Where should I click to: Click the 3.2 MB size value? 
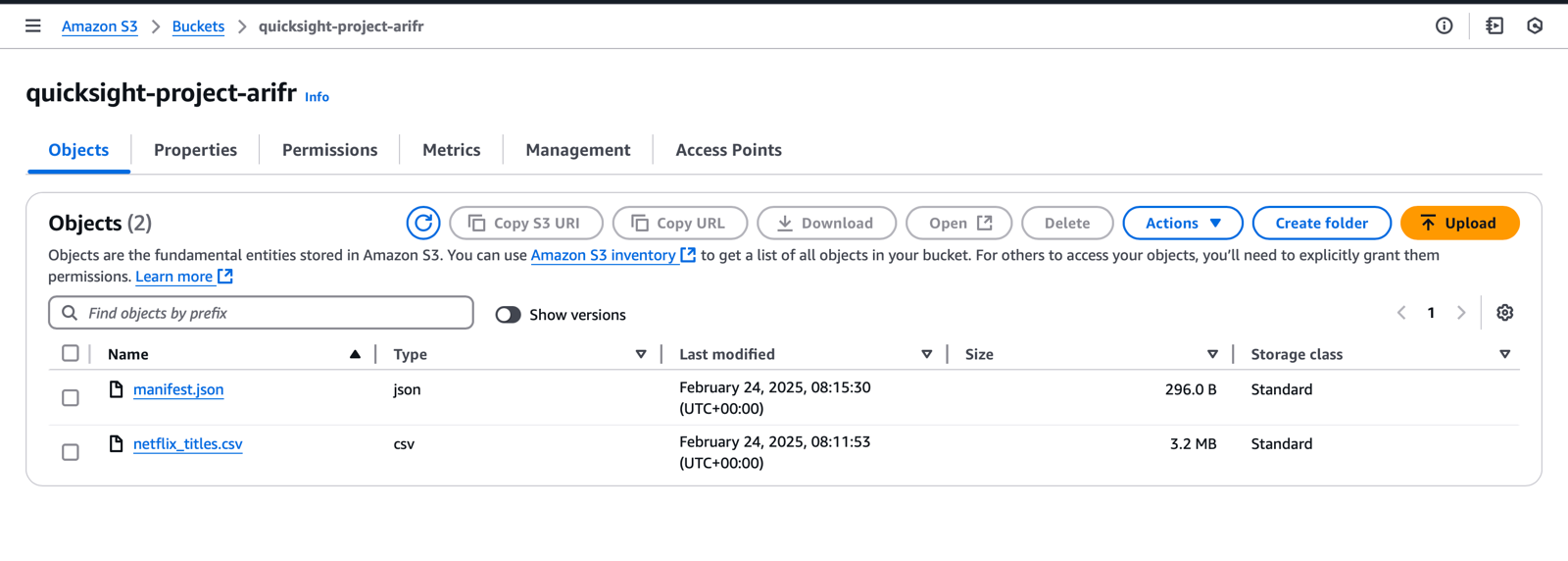(x=1193, y=444)
